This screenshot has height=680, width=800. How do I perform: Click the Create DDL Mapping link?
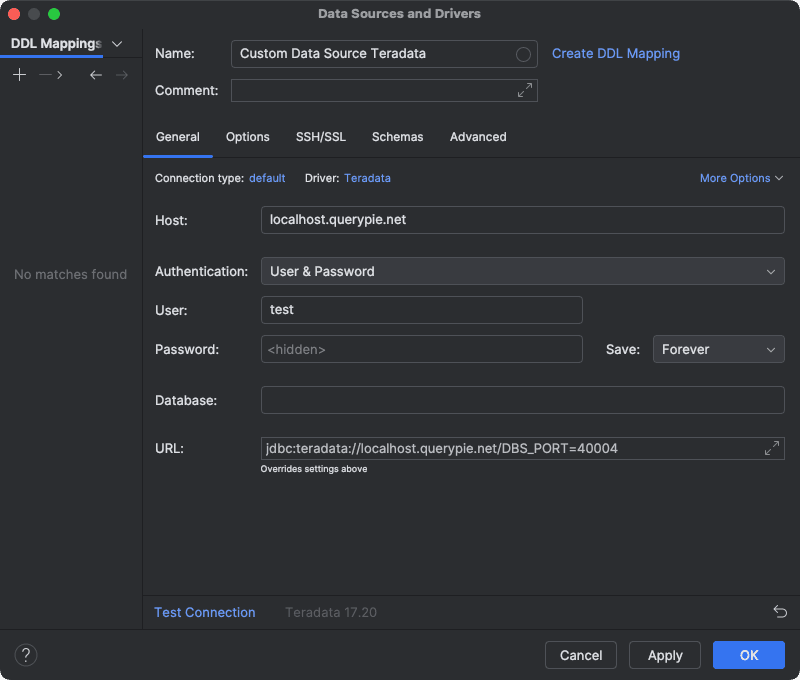pos(616,54)
